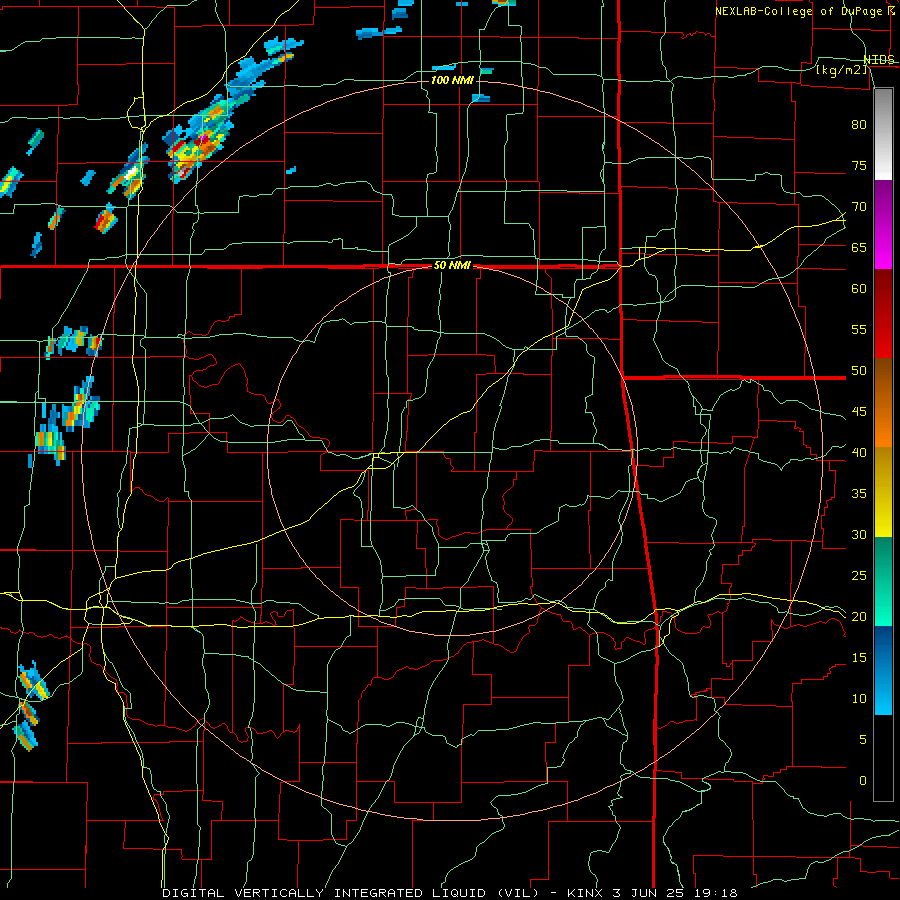Screen dimensions: 900x900
Task: Click the gray-white top band of color scale
Action: point(883,135)
